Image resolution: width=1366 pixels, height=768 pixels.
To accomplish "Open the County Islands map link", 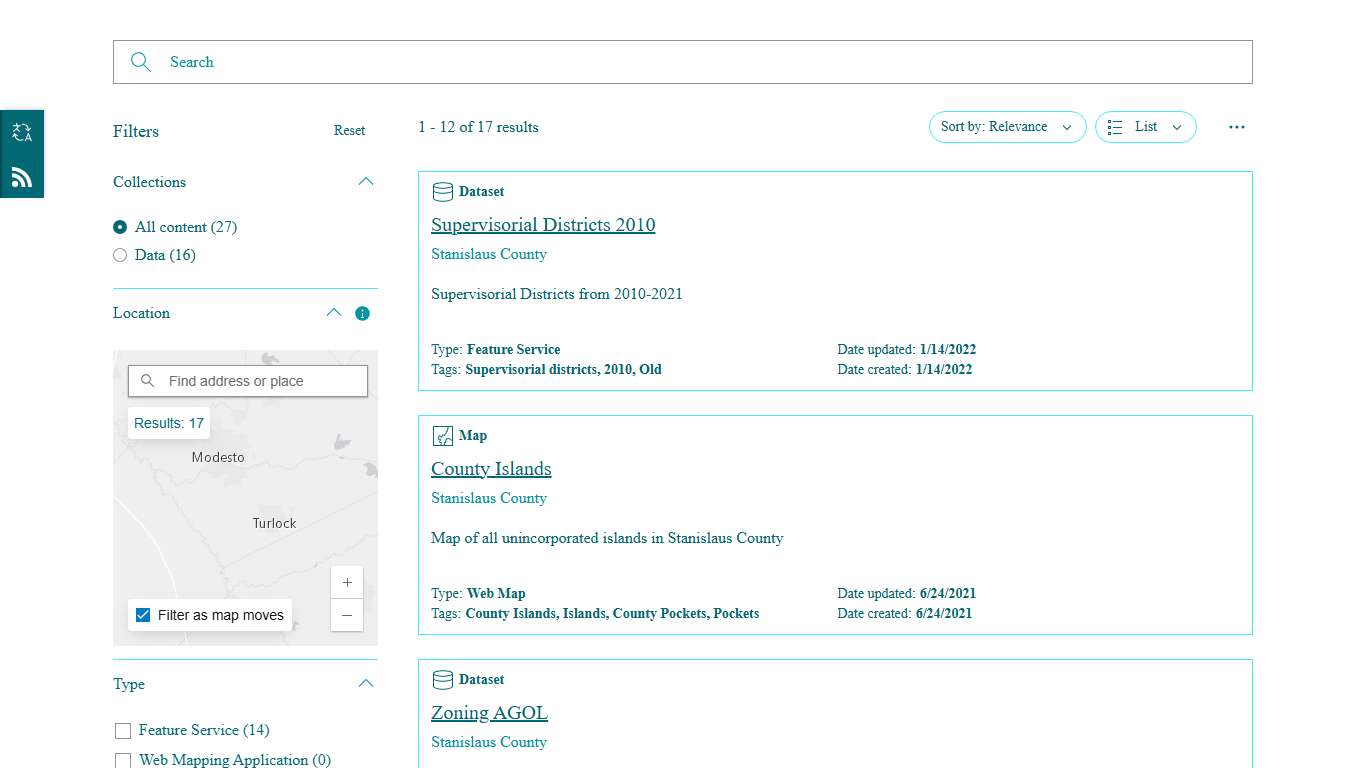I will coord(491,468).
